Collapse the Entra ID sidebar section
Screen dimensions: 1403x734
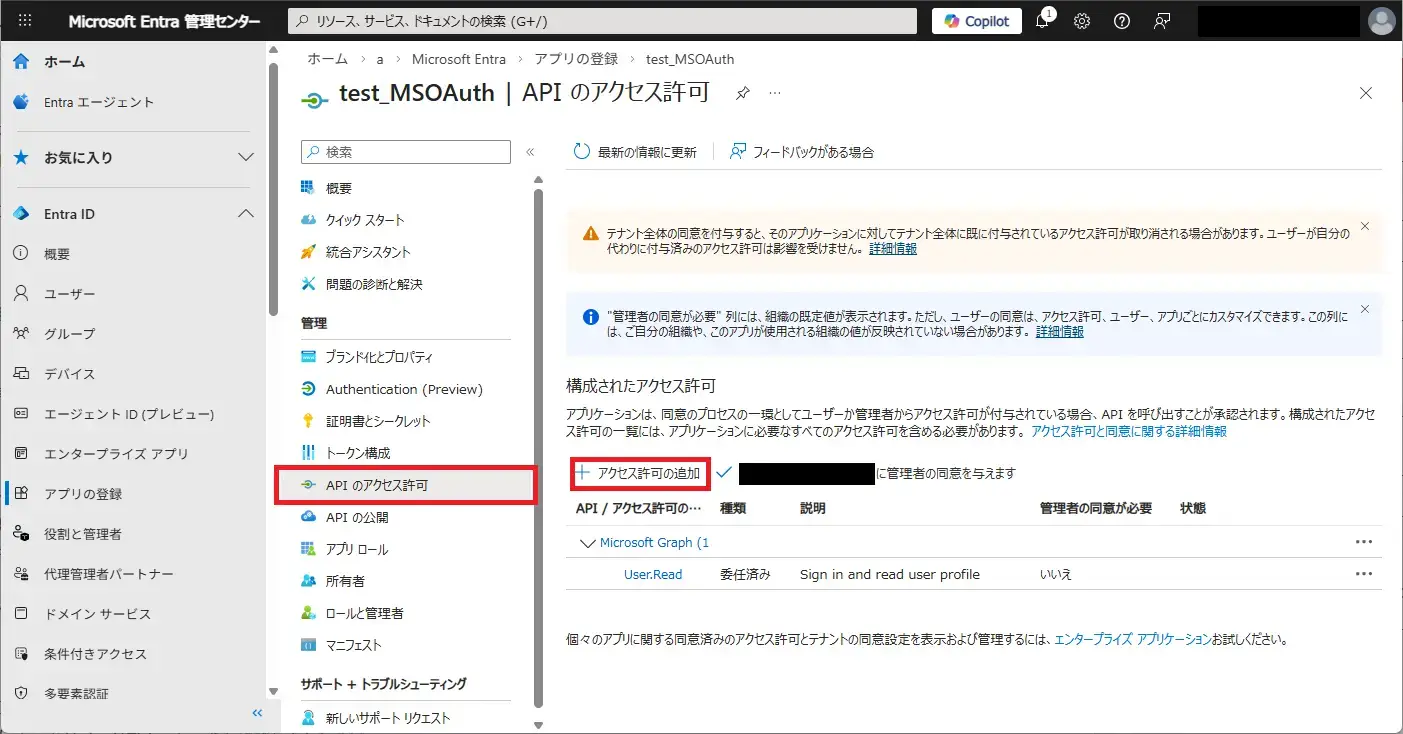coord(245,214)
